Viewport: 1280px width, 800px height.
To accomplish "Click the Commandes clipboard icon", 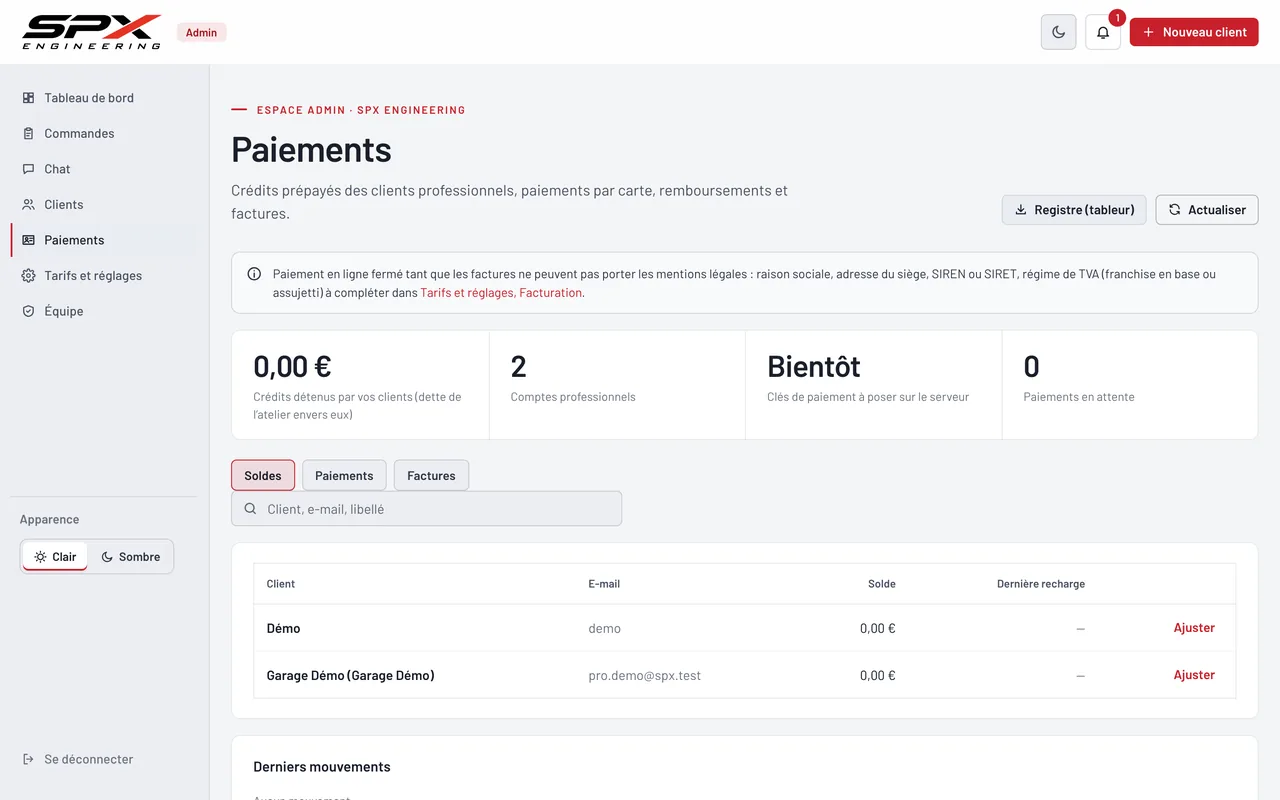I will point(28,133).
